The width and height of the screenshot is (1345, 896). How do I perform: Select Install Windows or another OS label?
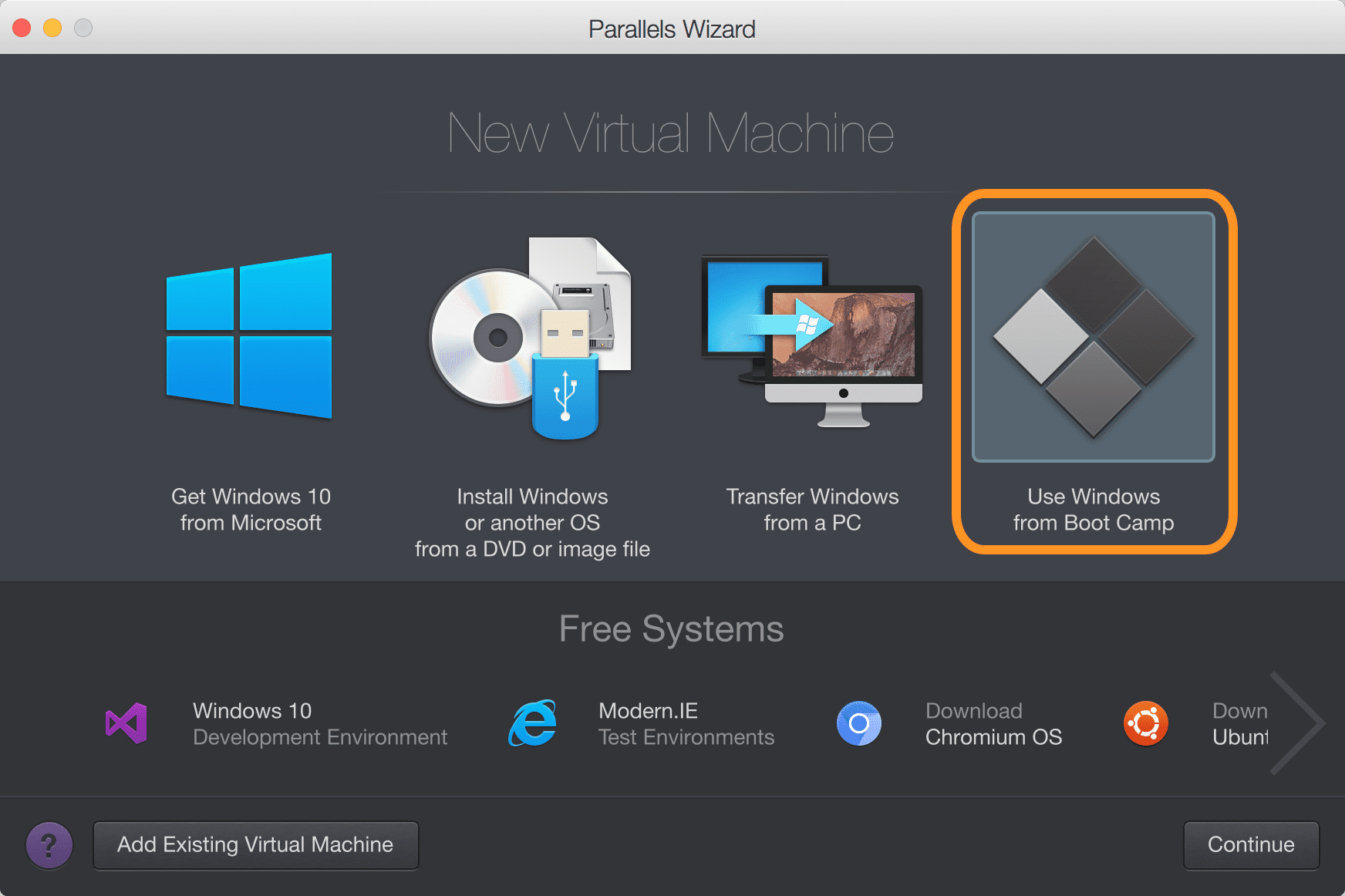(532, 523)
